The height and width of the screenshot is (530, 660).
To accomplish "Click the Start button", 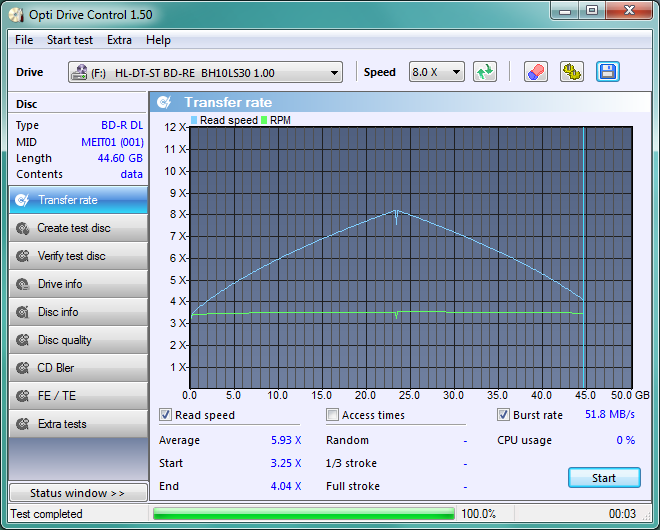I will 604,478.
